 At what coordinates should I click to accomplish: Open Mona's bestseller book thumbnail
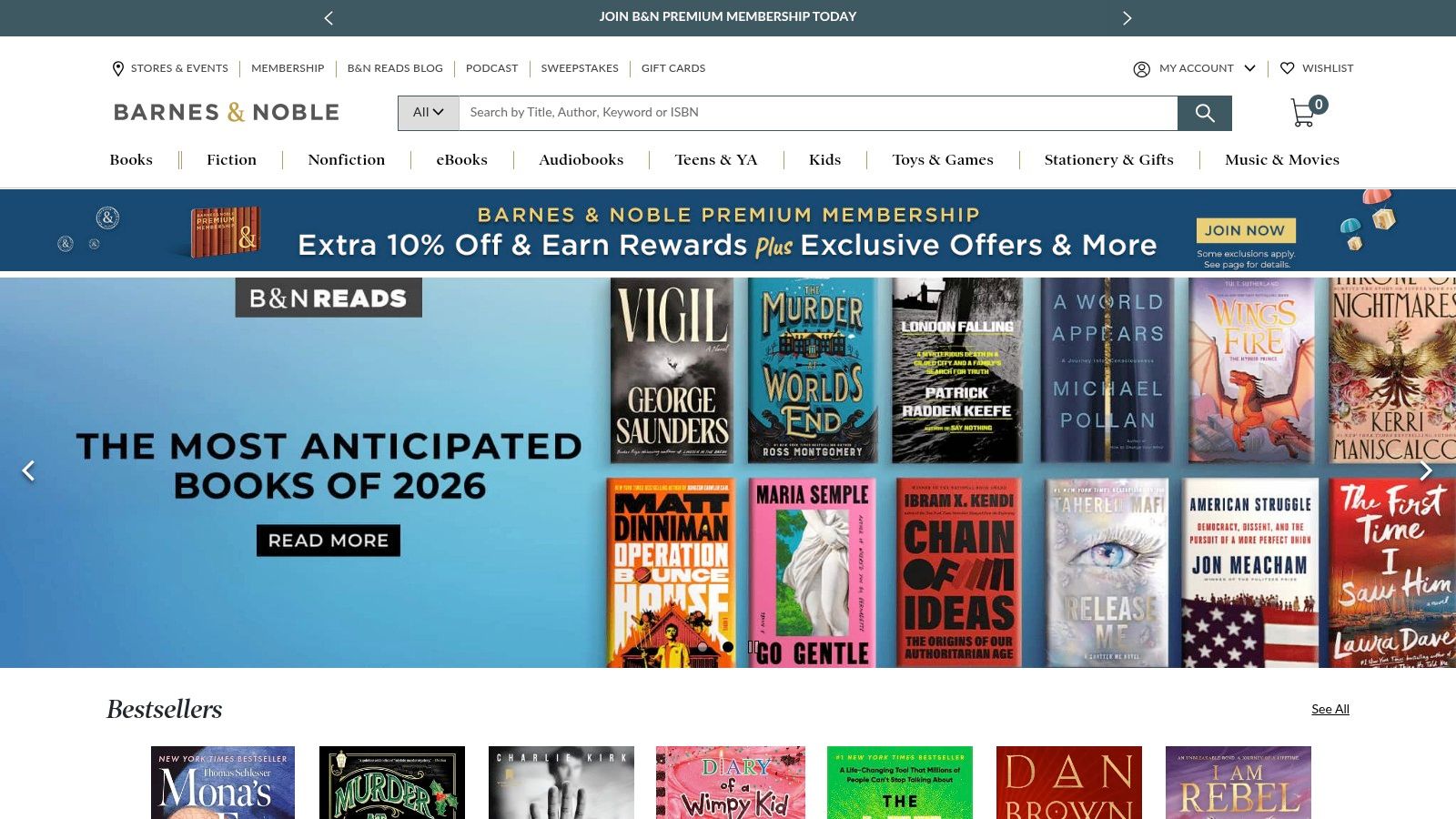[223, 783]
